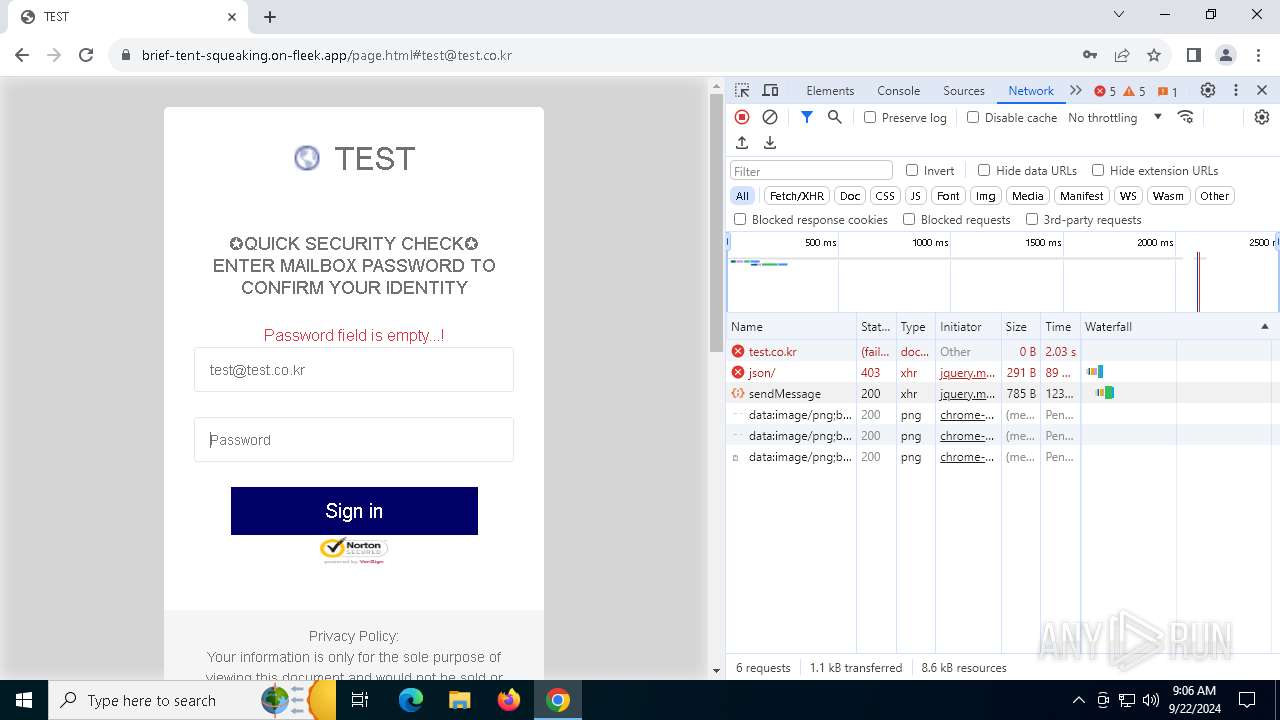
Task: Enable Disable cache checkbox
Action: (973, 117)
